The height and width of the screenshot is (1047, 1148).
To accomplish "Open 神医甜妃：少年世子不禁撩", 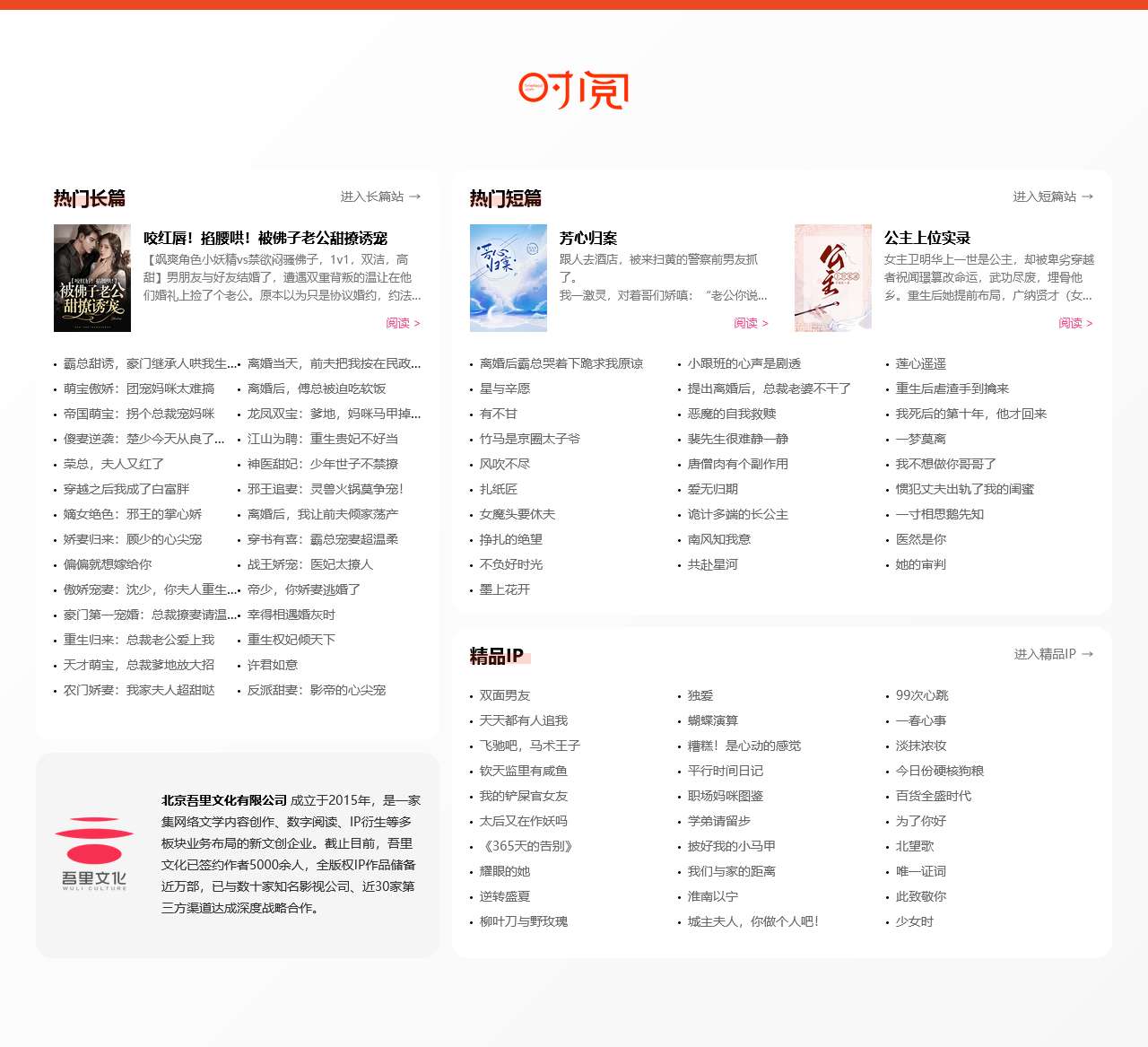I will pos(323,464).
